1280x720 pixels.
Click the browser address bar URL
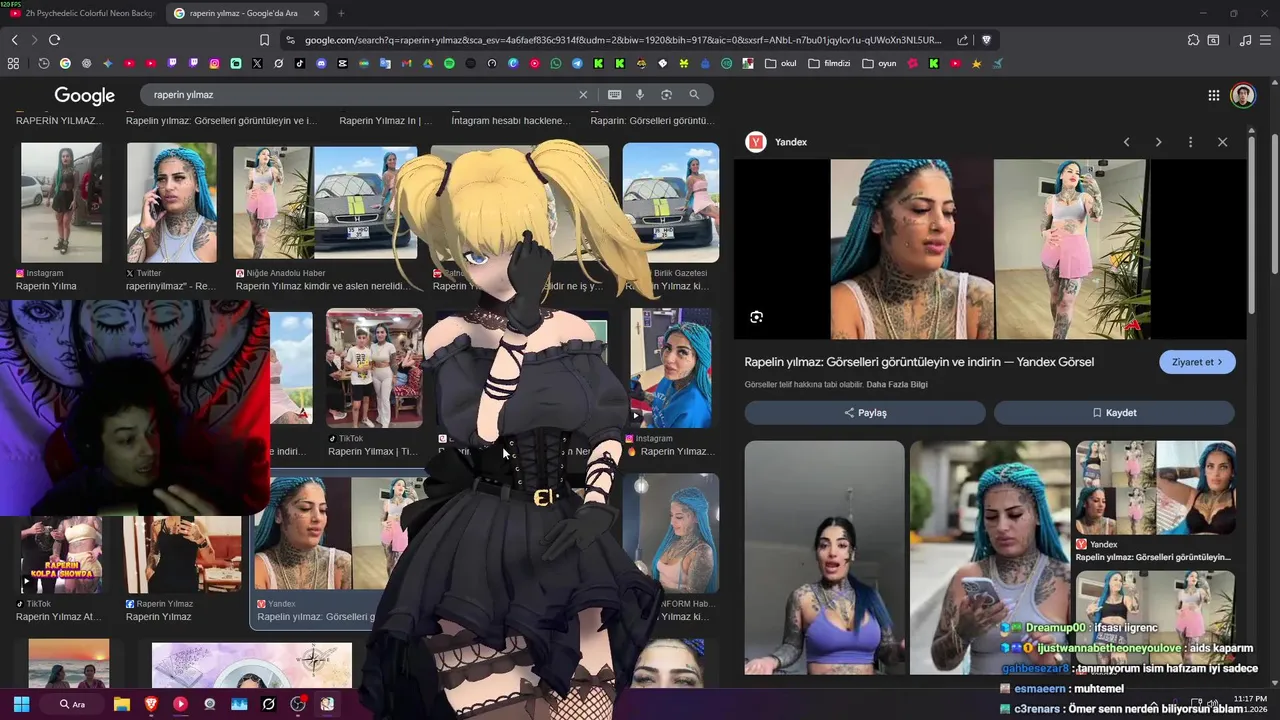(623, 40)
